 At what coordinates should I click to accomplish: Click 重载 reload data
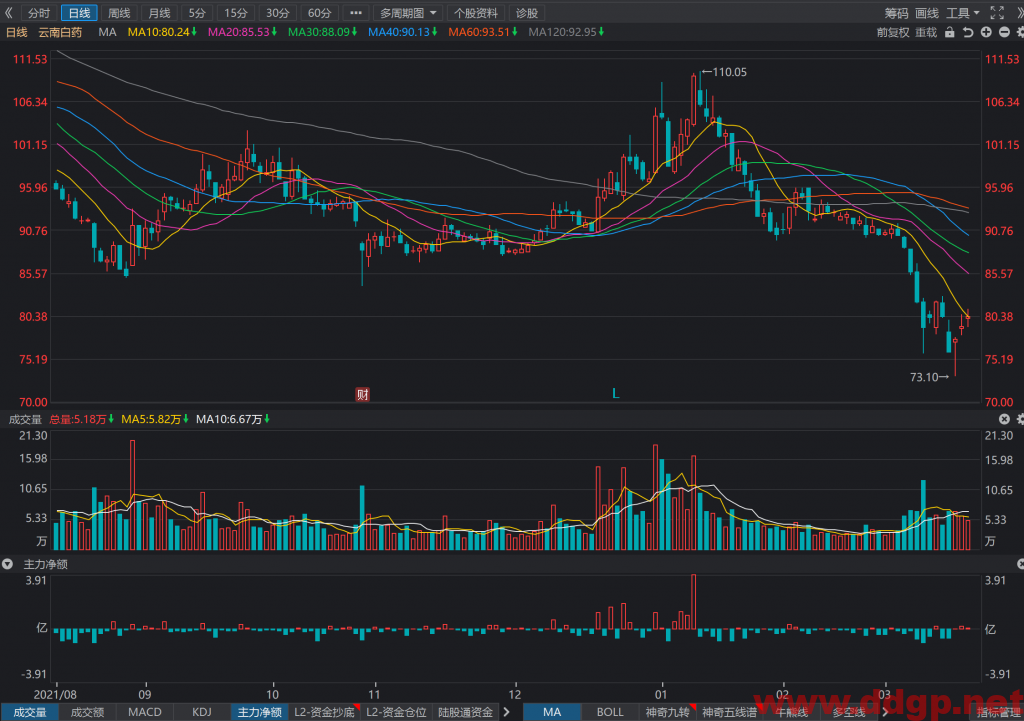[926, 32]
